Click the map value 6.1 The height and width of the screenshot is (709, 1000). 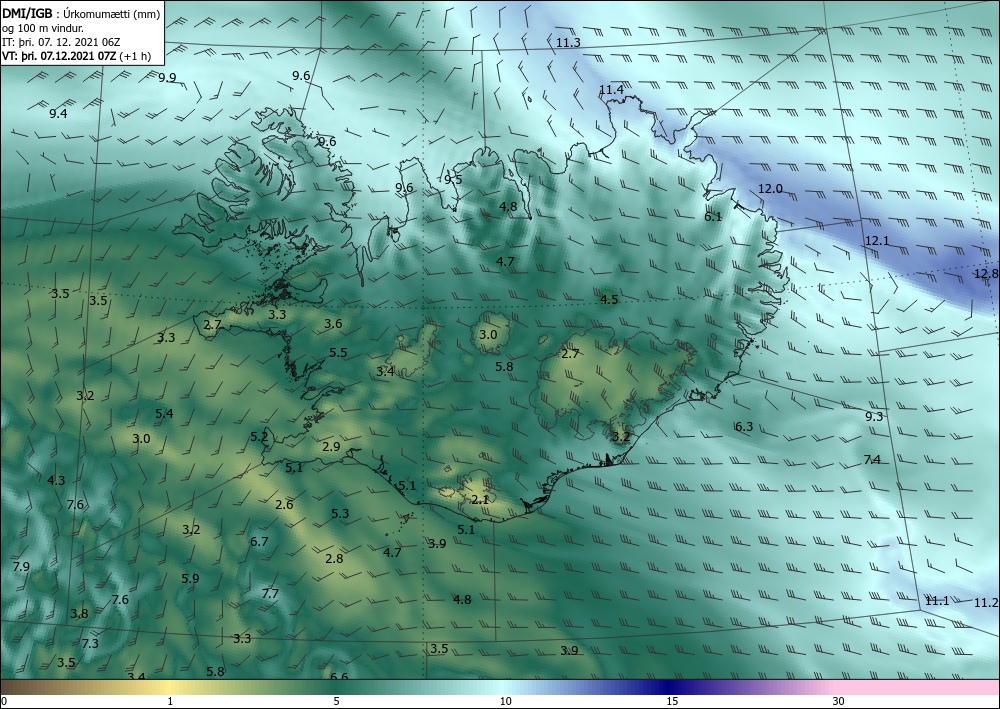point(713,216)
